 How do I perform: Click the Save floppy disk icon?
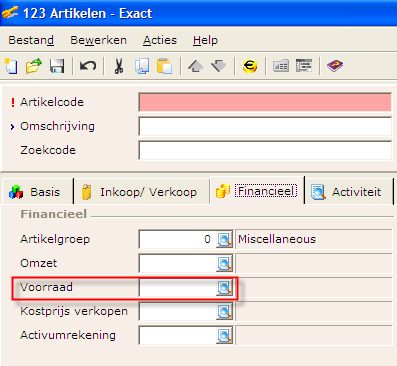click(x=57, y=66)
